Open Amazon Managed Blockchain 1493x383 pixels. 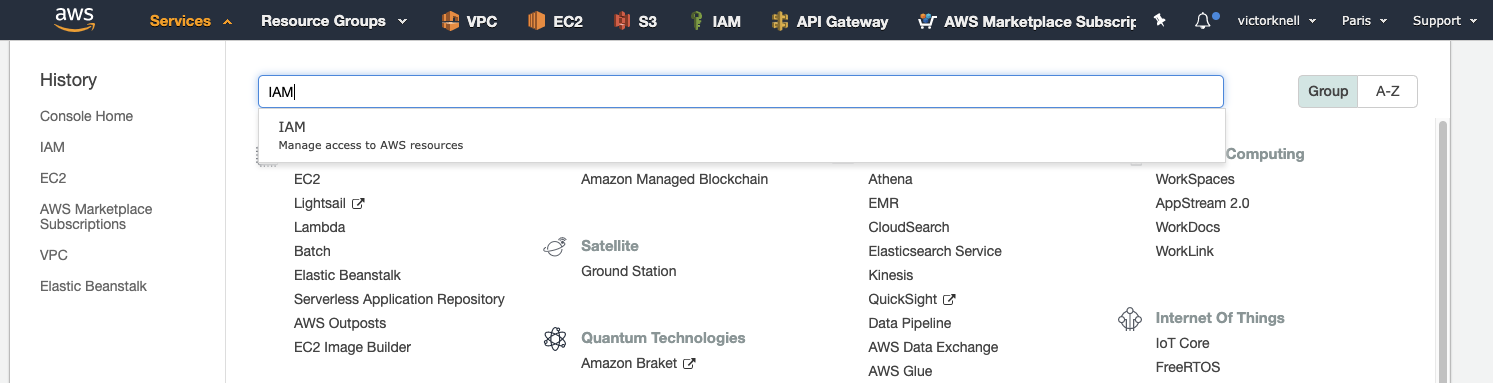pos(674,179)
